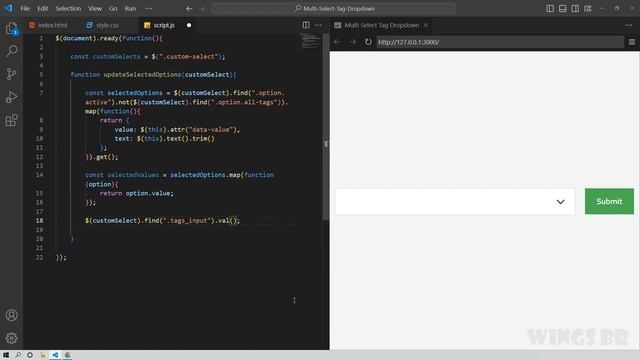Open the Selection menu
Screen dimensions: 640x360
[x=68, y=9]
